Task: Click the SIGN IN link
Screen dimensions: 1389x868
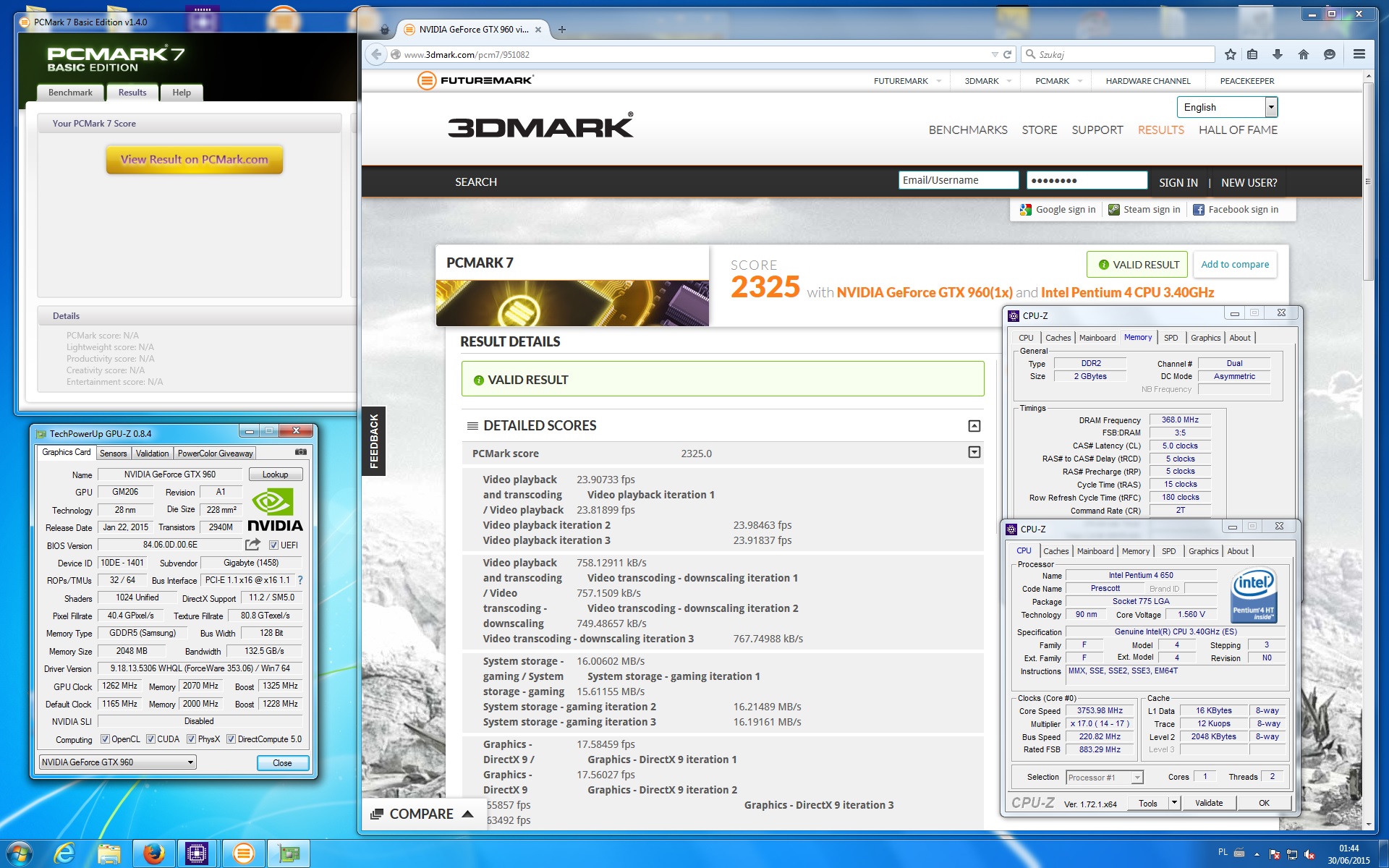Action: pyautogui.click(x=1178, y=183)
